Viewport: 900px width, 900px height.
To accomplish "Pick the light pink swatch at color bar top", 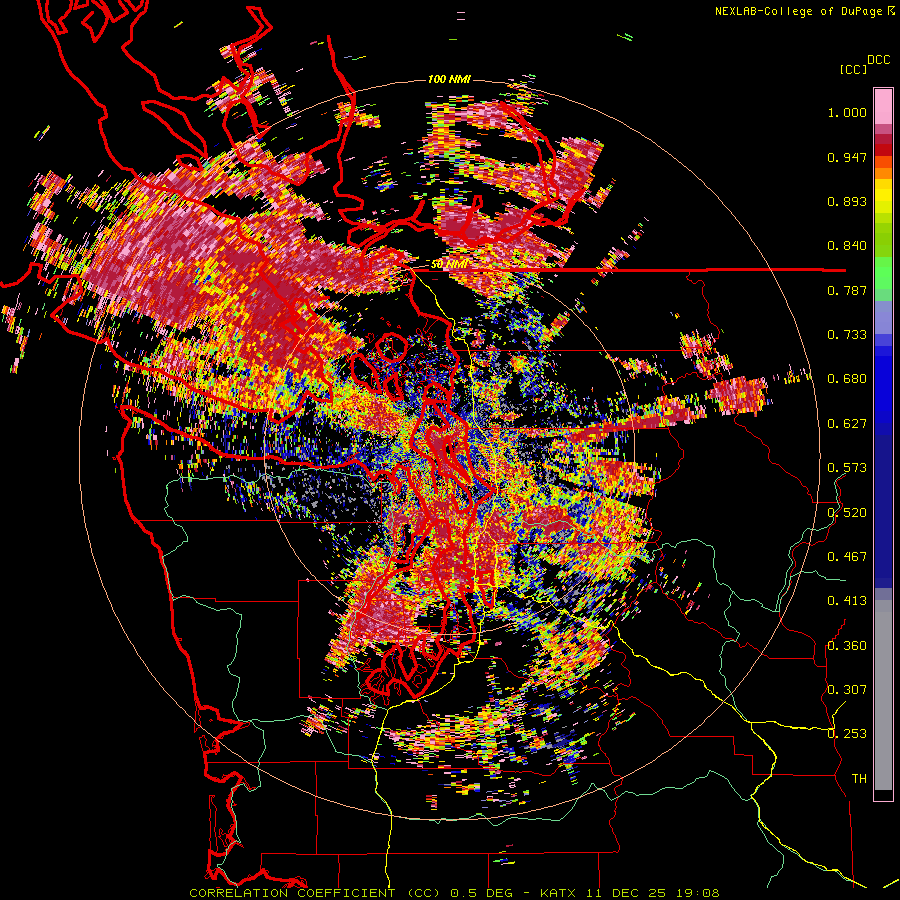I will (x=883, y=106).
